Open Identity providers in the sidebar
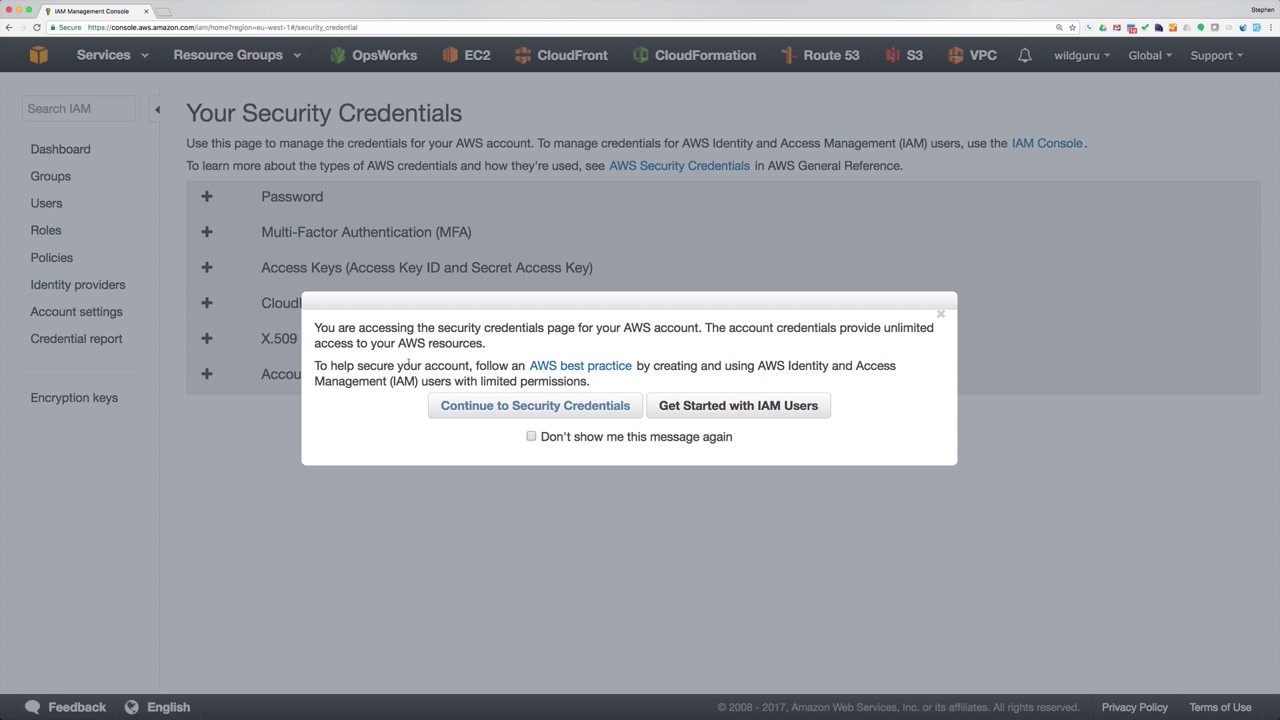This screenshot has height=720, width=1280. [78, 285]
